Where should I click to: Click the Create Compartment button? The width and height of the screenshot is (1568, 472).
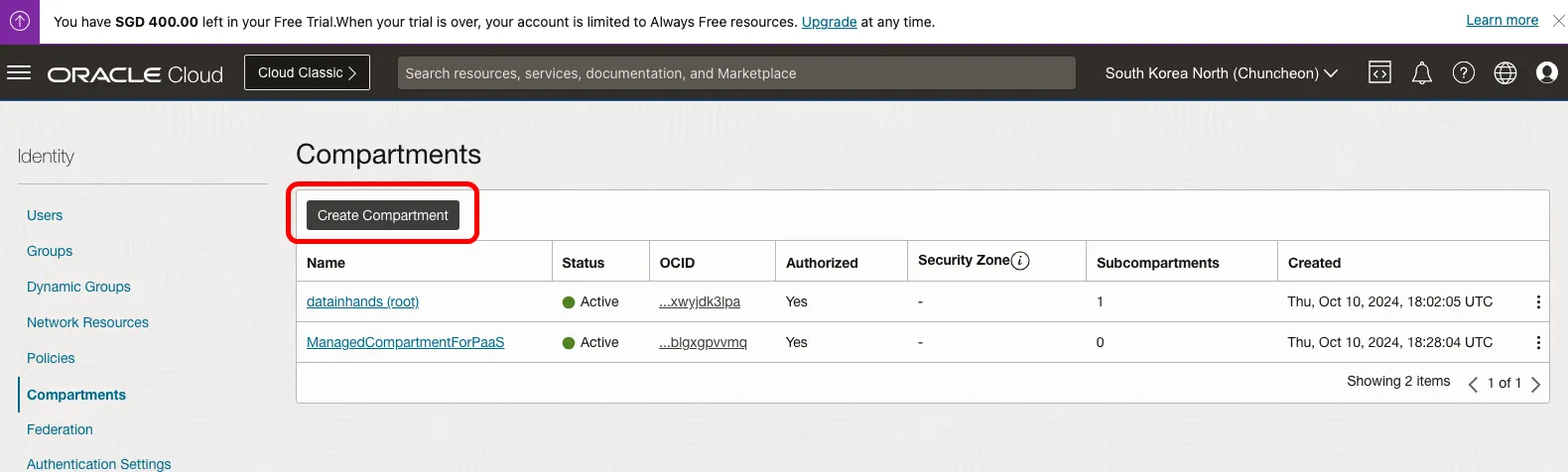pyautogui.click(x=383, y=215)
